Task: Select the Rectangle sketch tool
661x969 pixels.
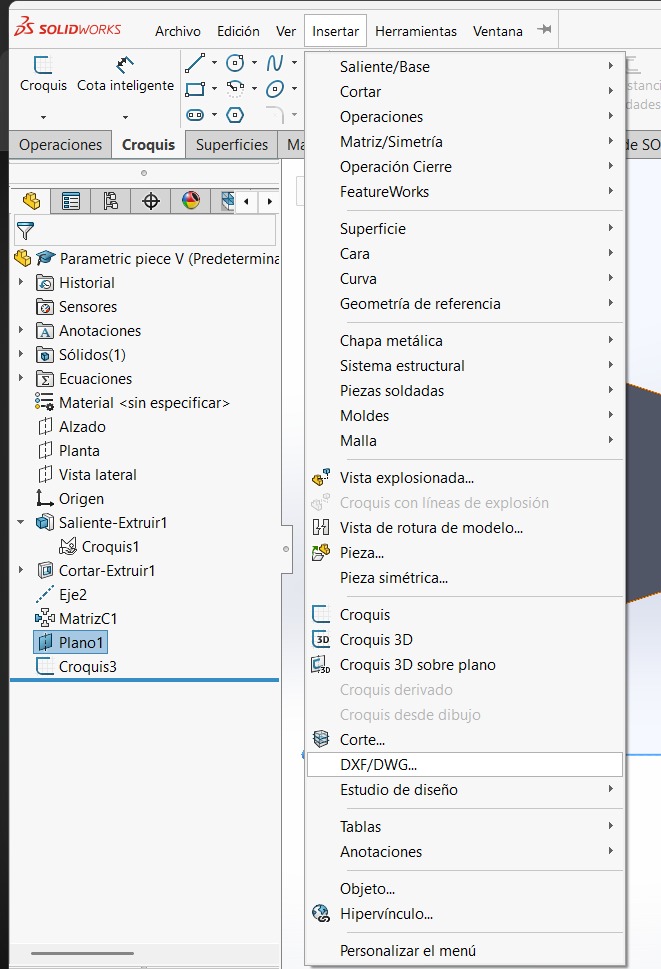Action: (x=195, y=89)
